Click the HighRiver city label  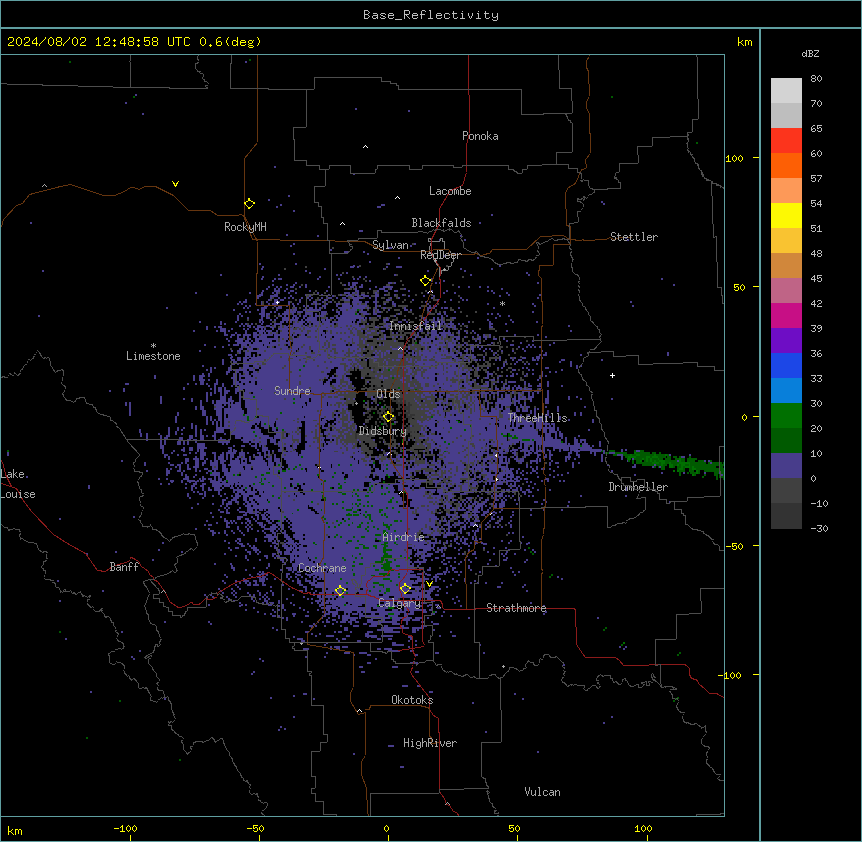(430, 743)
